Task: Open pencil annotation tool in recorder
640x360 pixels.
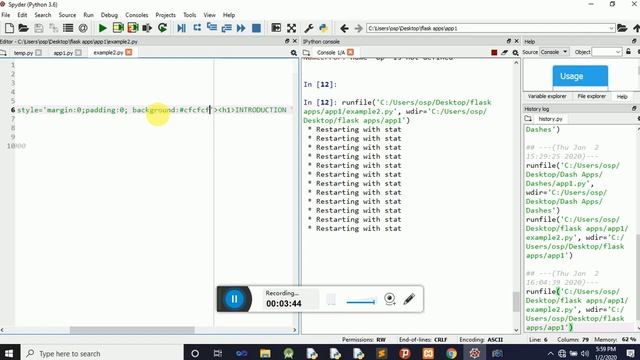Action: click(x=409, y=299)
